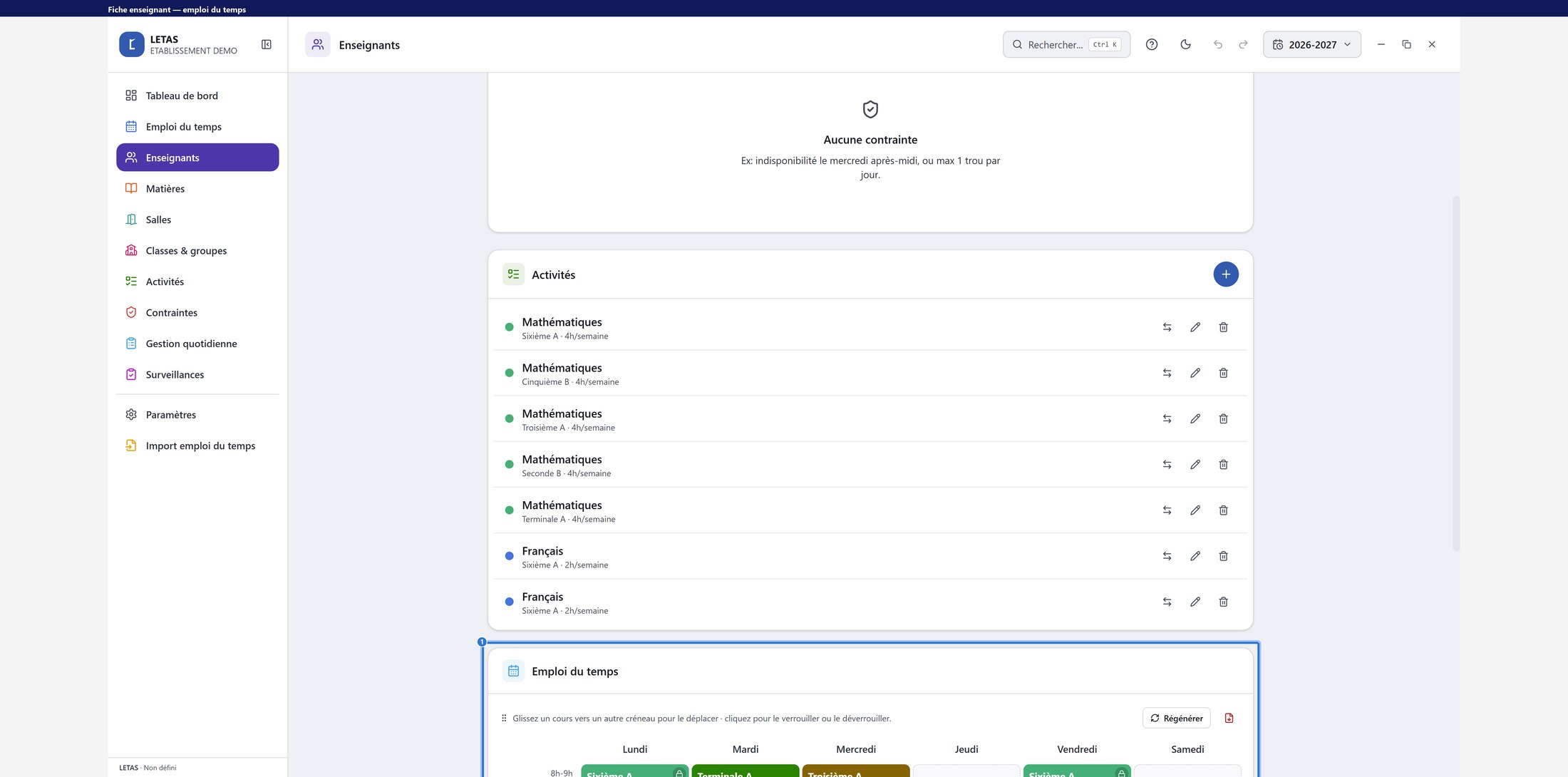The height and width of the screenshot is (777, 1568).
Task: Edit Mathématiques Sixième A activity
Action: point(1195,327)
